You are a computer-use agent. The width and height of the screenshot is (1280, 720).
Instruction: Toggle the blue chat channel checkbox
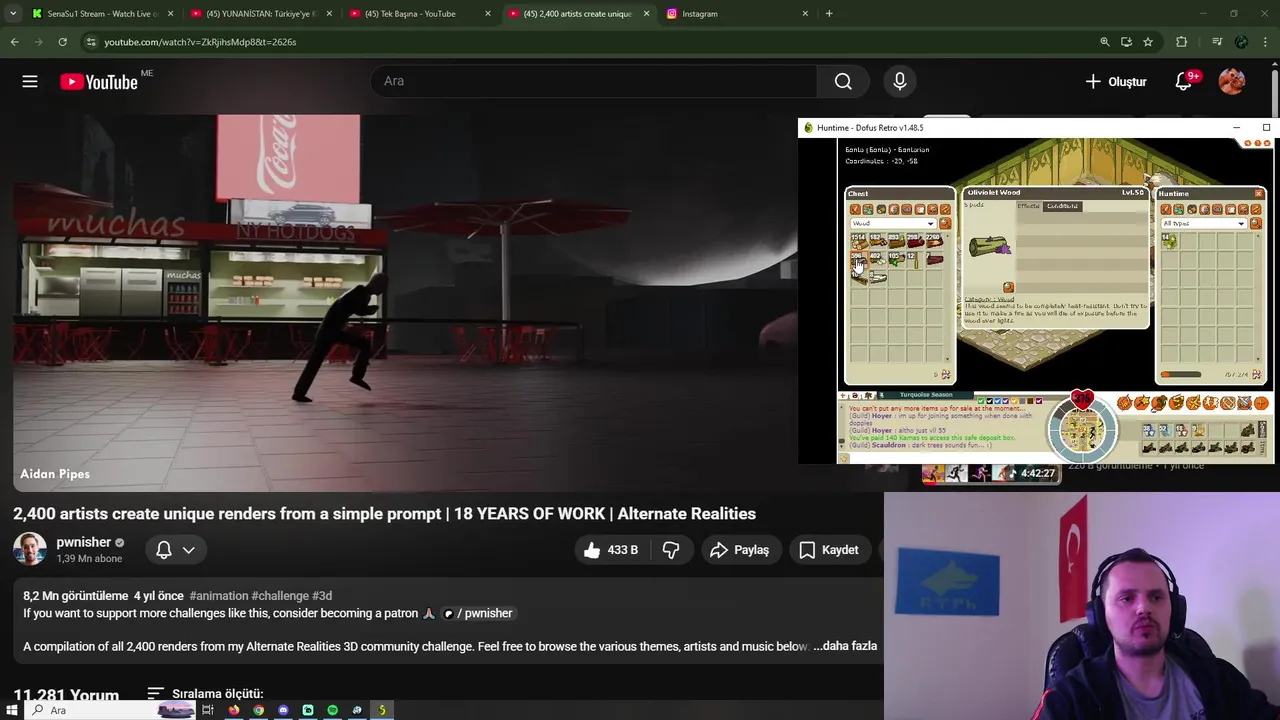[998, 401]
